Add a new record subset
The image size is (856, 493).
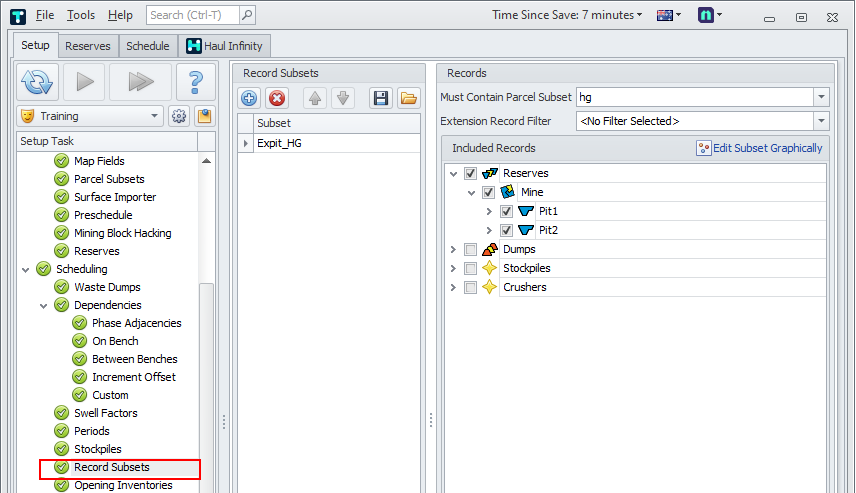coord(249,98)
